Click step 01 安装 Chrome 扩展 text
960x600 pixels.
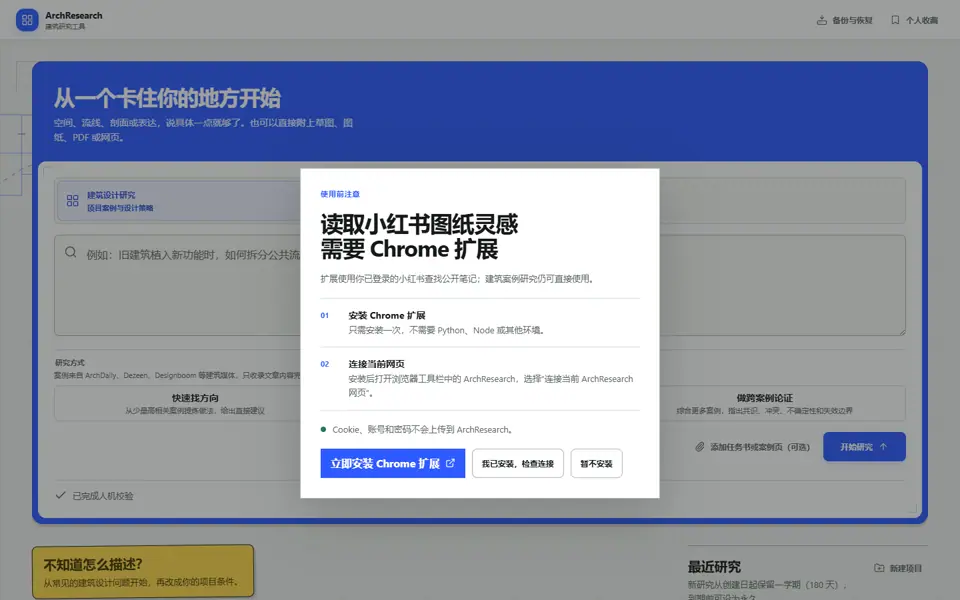[387, 315]
